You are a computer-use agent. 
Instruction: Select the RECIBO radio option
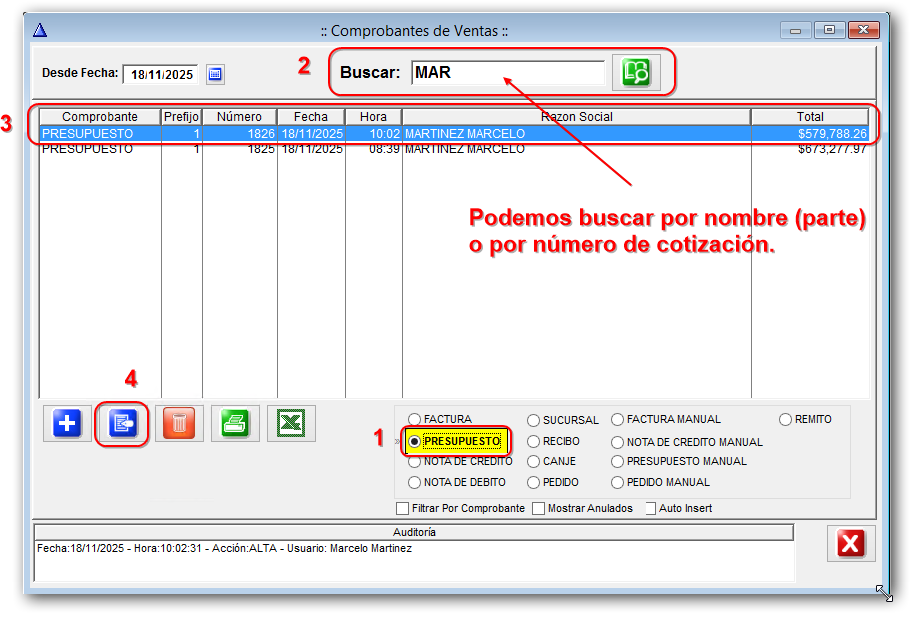(x=534, y=441)
